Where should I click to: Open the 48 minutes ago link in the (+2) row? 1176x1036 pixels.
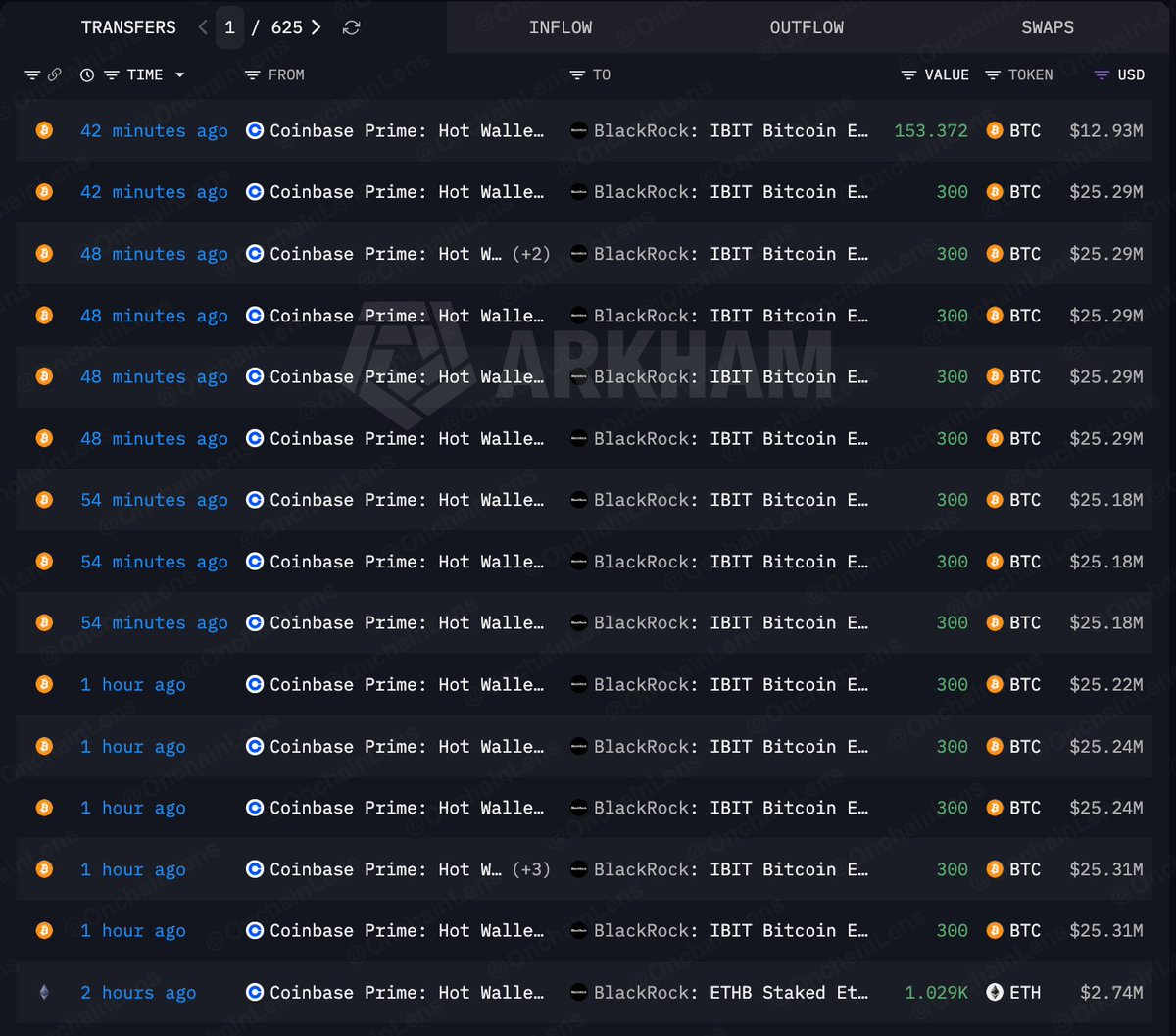click(x=154, y=254)
